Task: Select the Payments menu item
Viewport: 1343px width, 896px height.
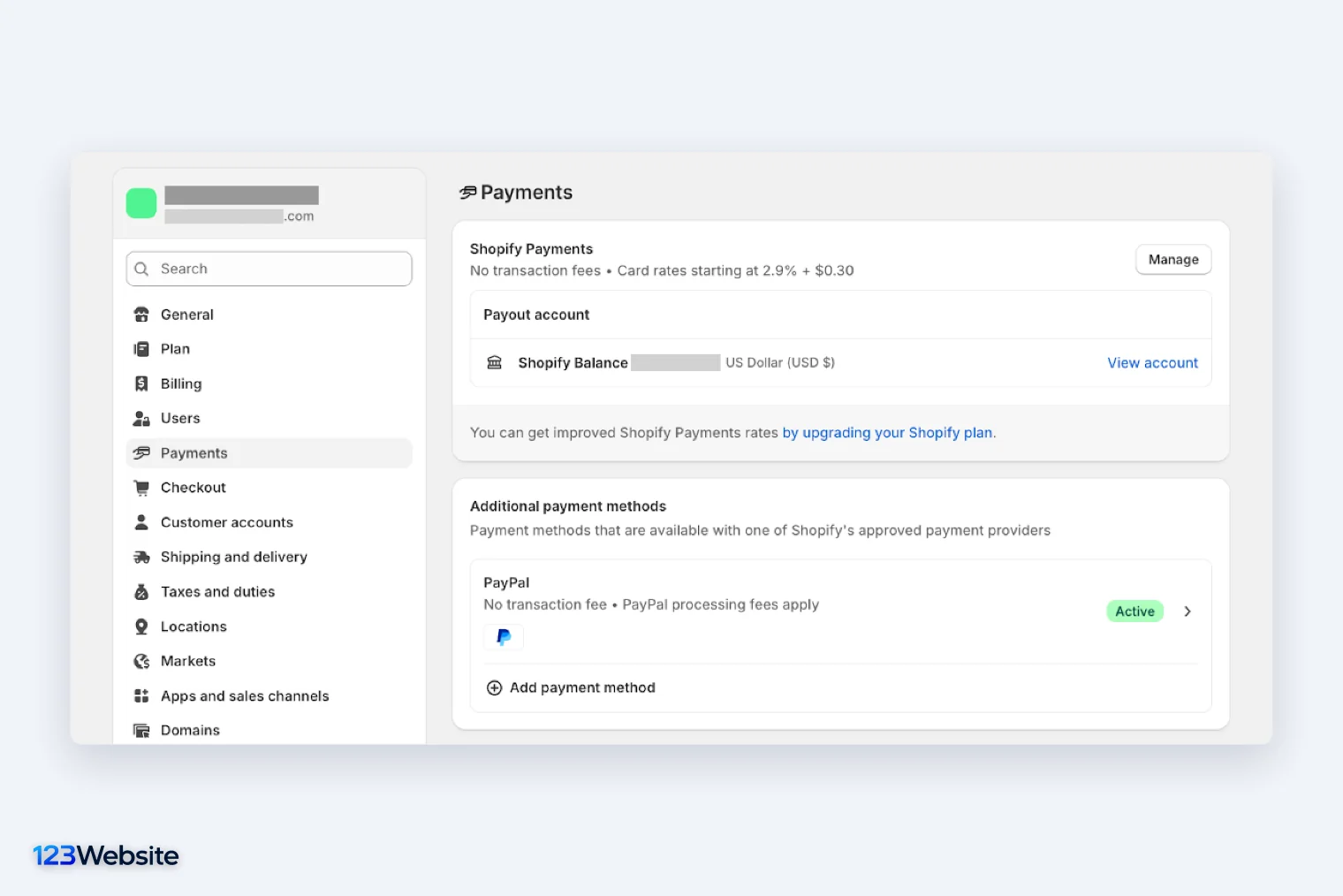Action: pyautogui.click(x=269, y=453)
